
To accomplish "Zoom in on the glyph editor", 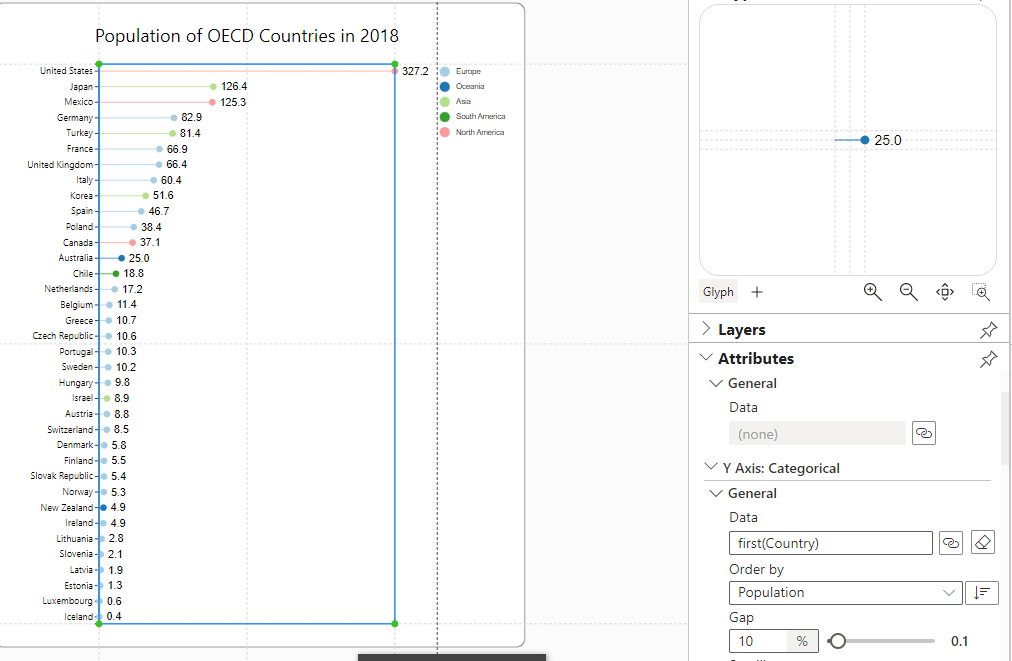I will (873, 292).
